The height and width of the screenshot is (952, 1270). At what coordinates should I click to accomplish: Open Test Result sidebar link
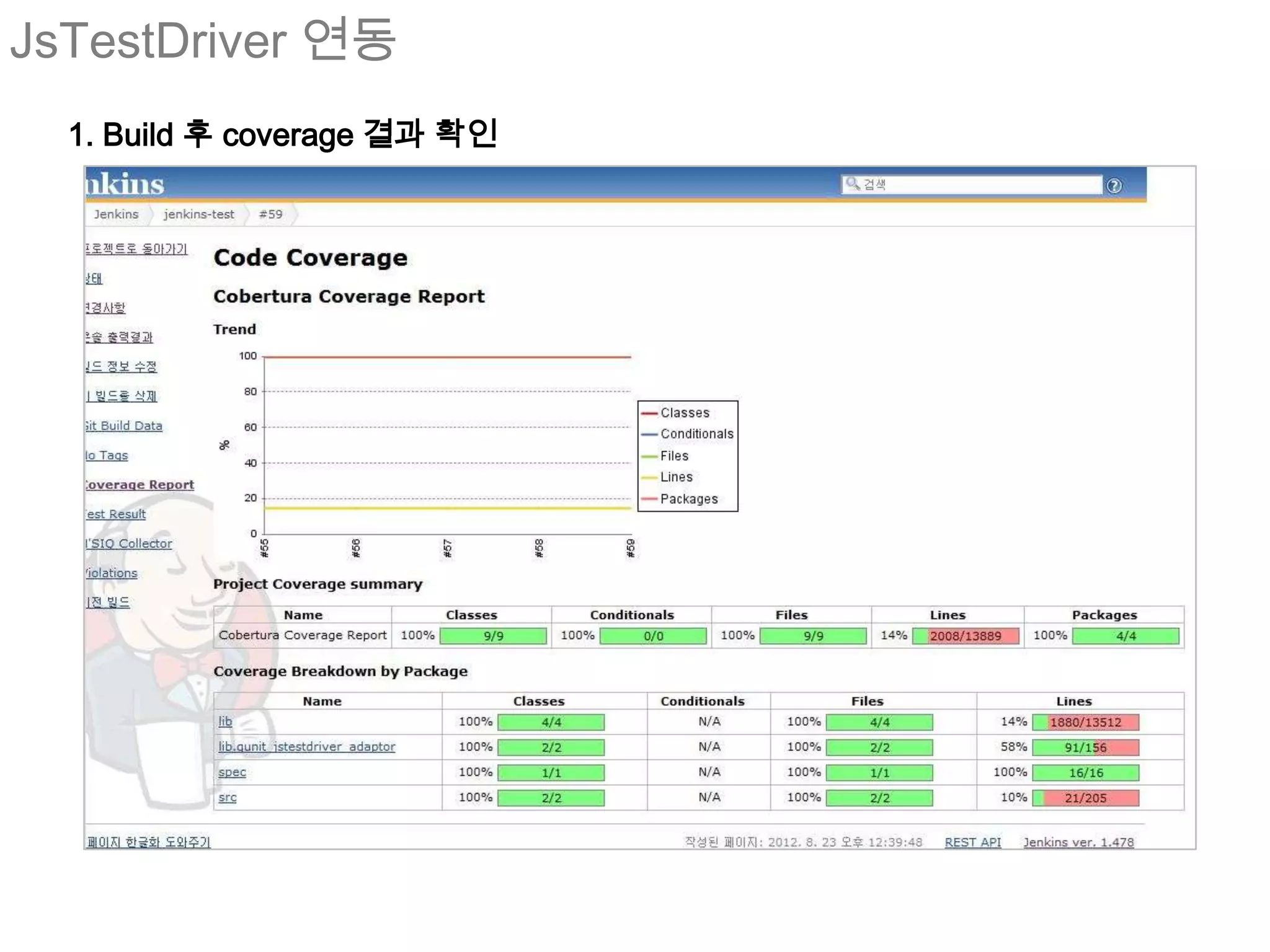pos(116,514)
